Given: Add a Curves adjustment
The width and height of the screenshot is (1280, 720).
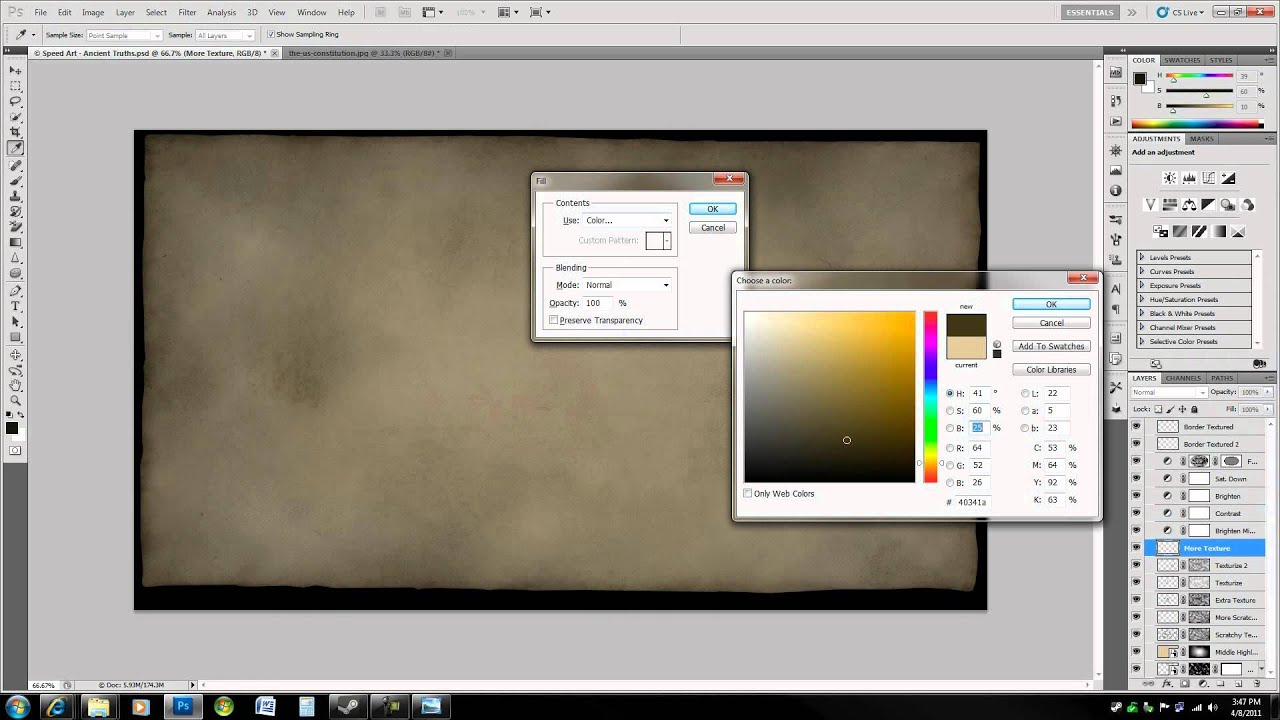Looking at the screenshot, I should tap(1209, 178).
